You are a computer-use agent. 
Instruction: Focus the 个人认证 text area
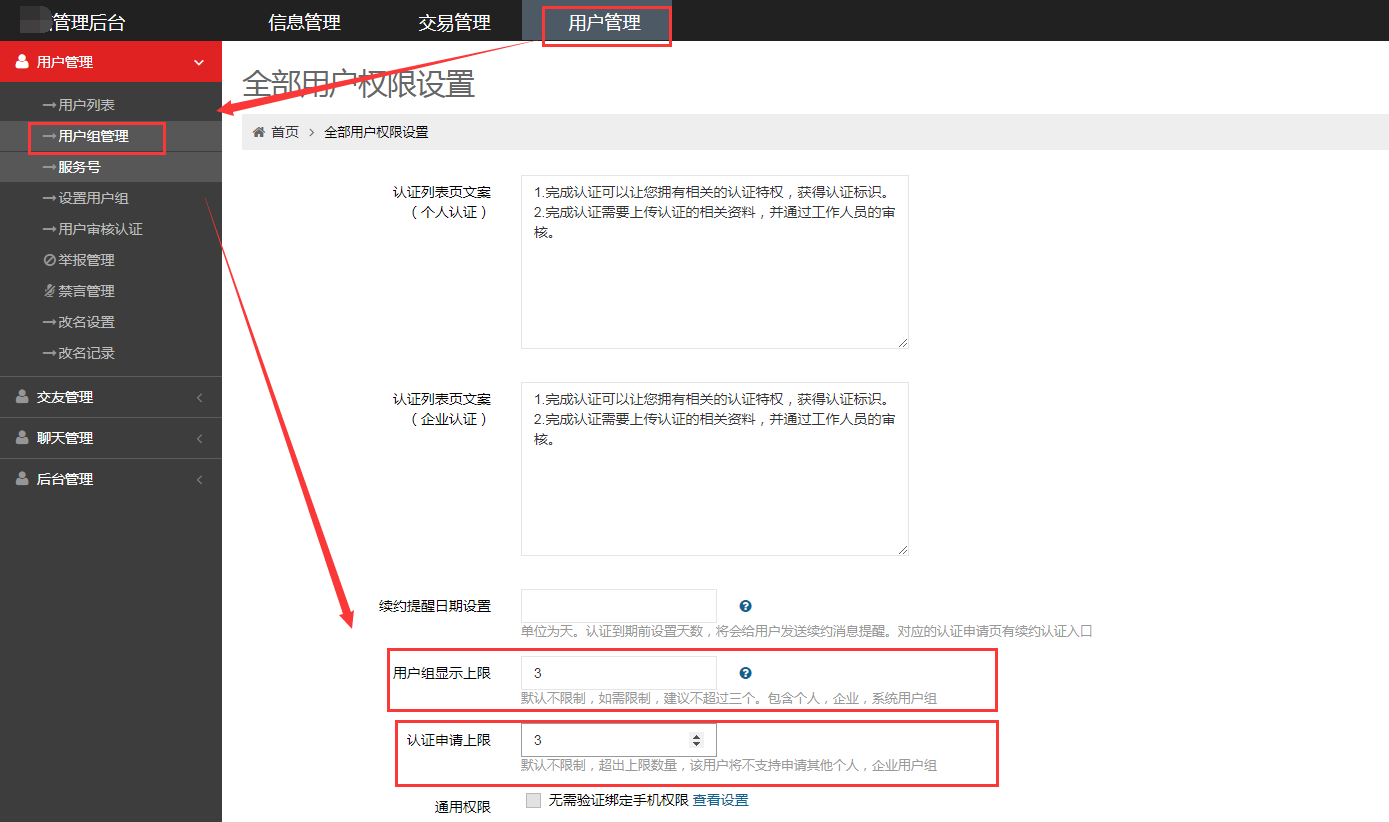(x=715, y=262)
